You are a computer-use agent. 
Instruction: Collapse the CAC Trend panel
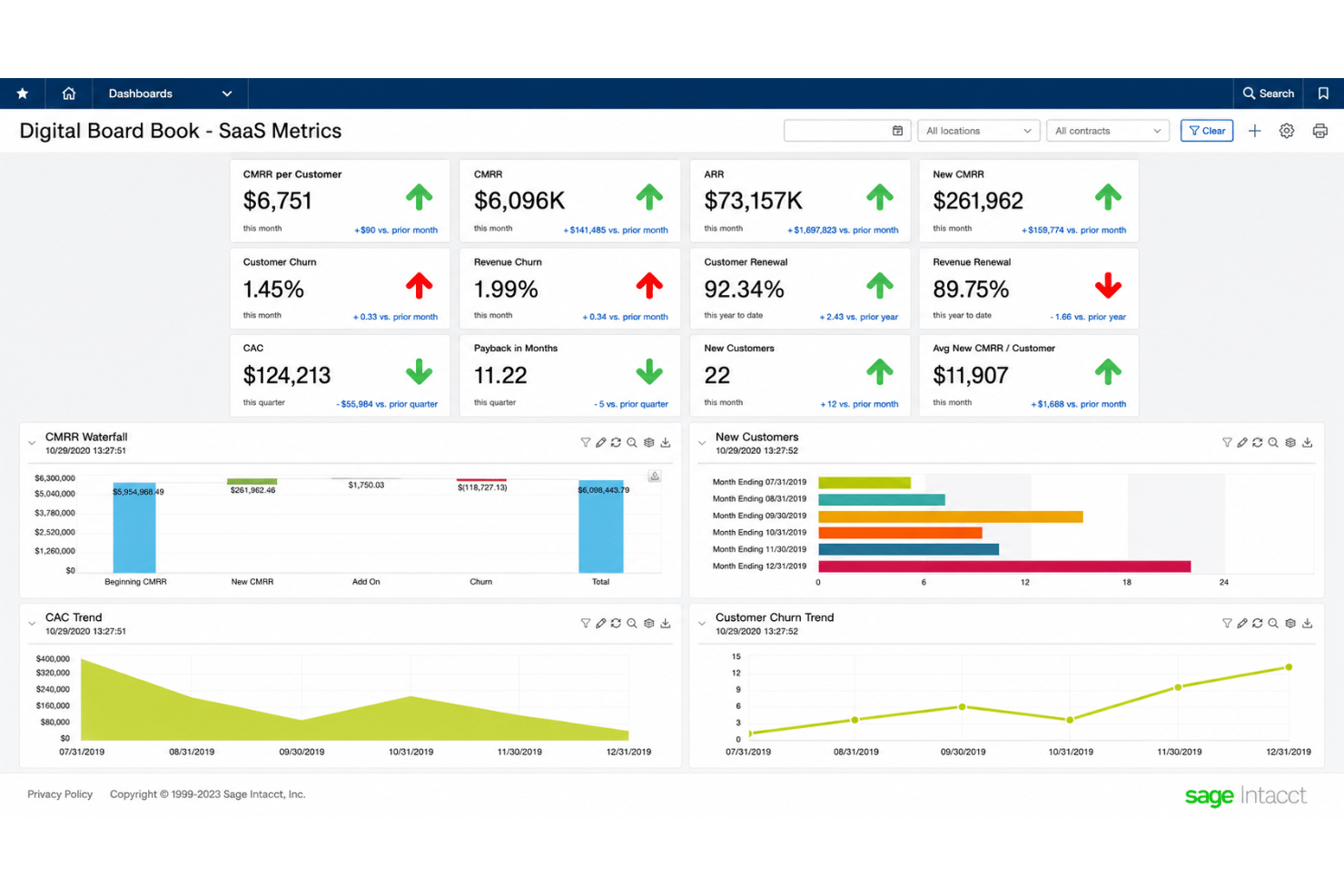tap(32, 624)
